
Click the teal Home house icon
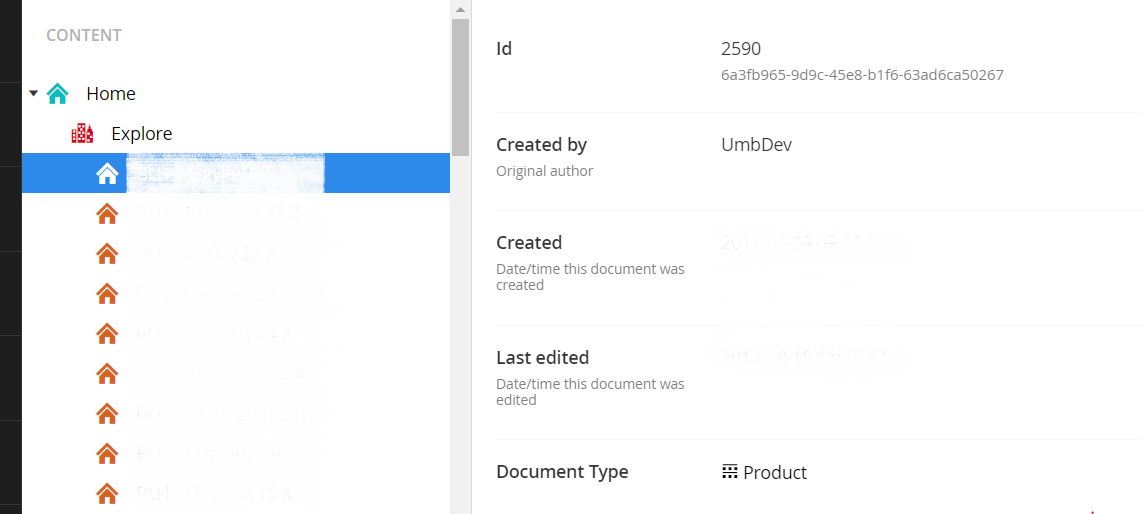pyautogui.click(x=58, y=93)
